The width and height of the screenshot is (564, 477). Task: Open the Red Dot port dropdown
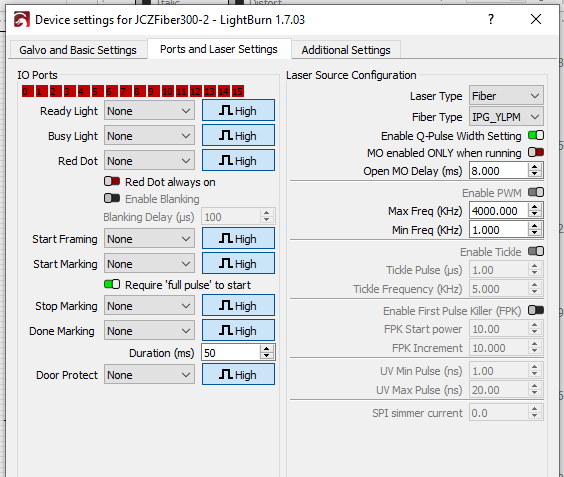(x=149, y=160)
